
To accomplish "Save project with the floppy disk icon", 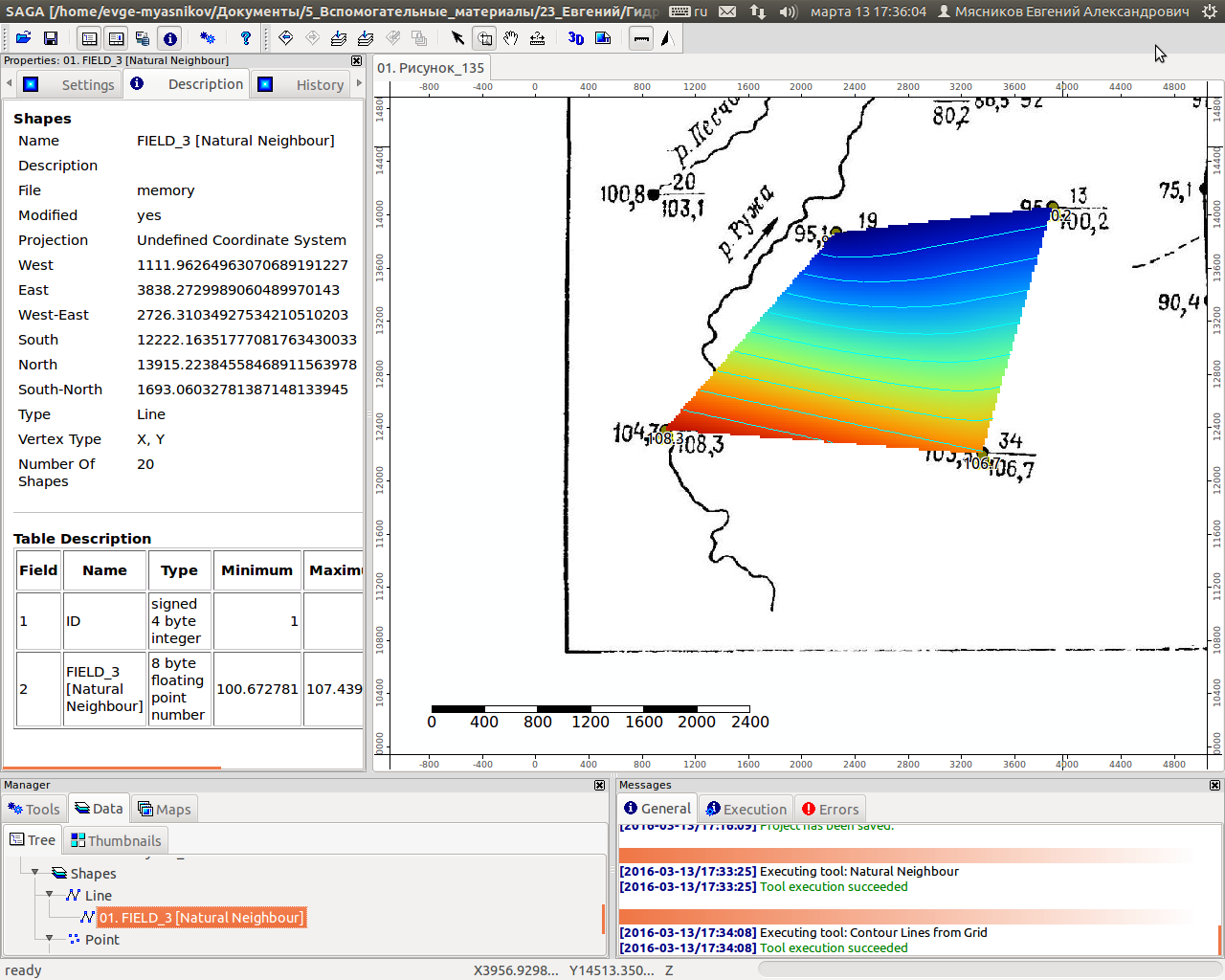I will [x=51, y=38].
